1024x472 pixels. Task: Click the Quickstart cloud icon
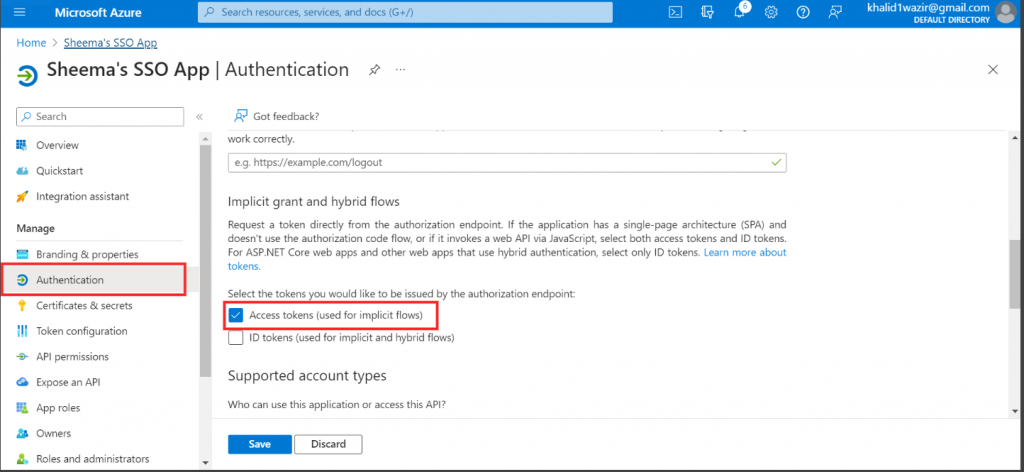tap(22, 171)
